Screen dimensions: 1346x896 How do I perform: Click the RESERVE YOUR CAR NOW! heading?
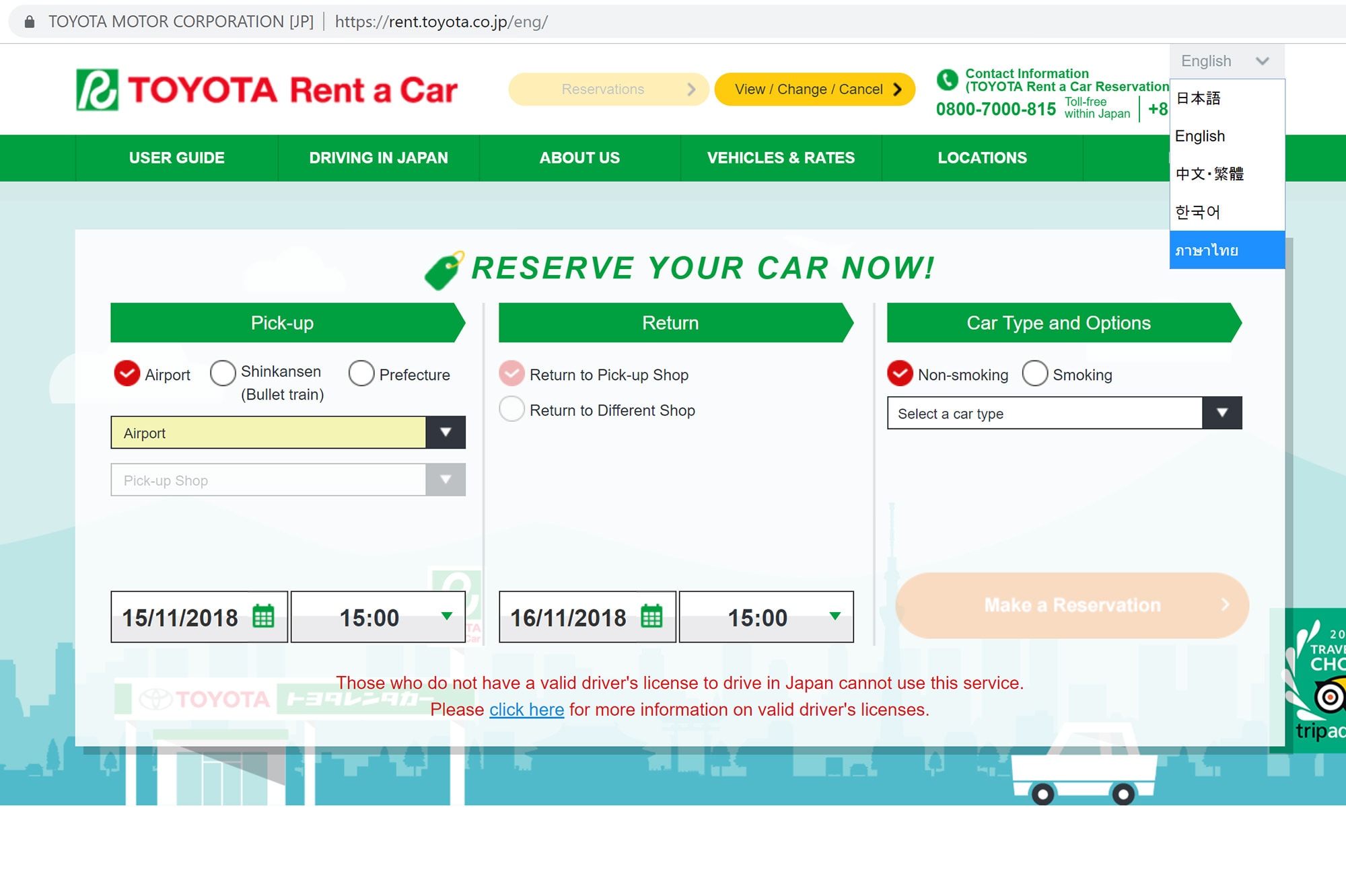click(703, 268)
